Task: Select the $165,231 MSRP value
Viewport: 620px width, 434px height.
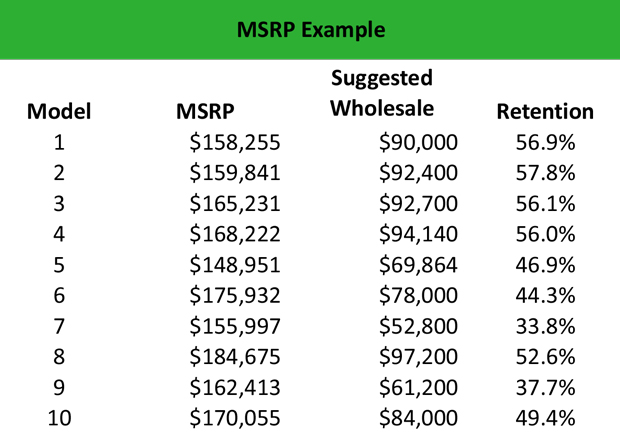Action: 234,204
